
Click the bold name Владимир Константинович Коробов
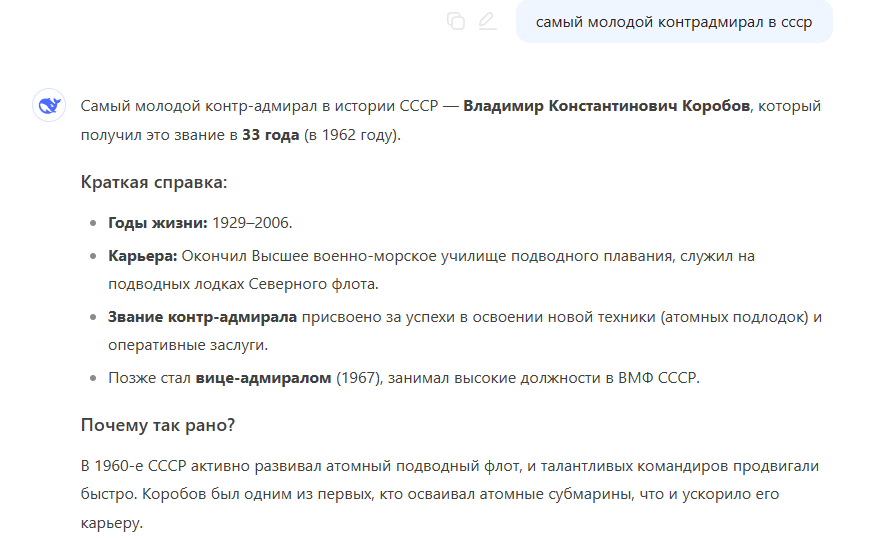click(606, 106)
